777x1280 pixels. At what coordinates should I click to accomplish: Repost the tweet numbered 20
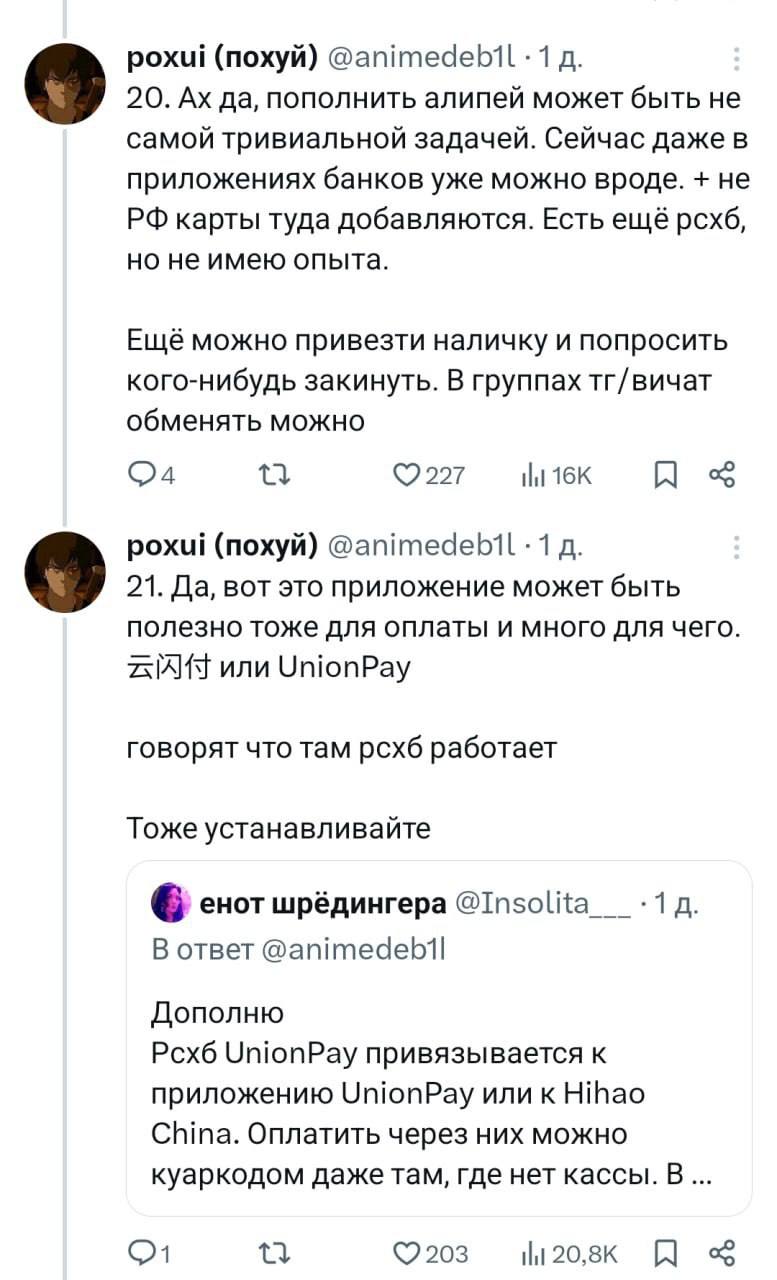point(272,476)
